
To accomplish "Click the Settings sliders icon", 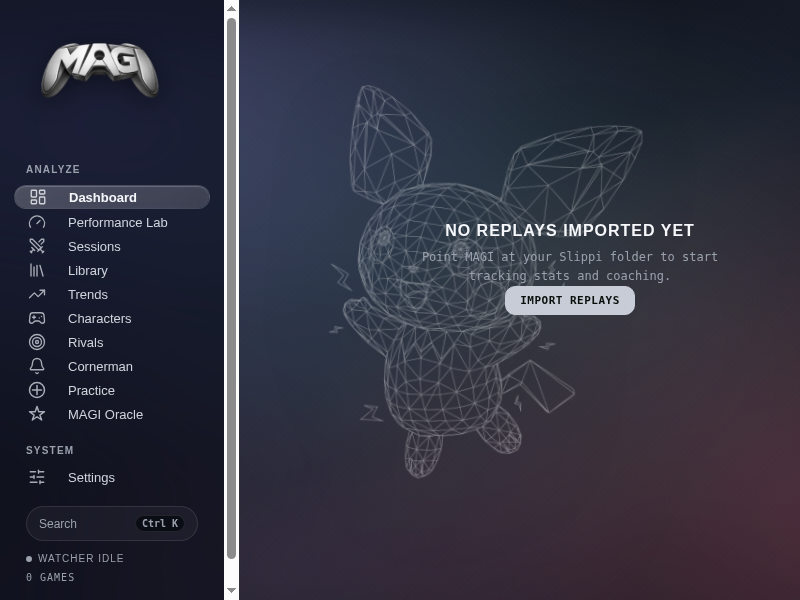I will pyautogui.click(x=37, y=477).
